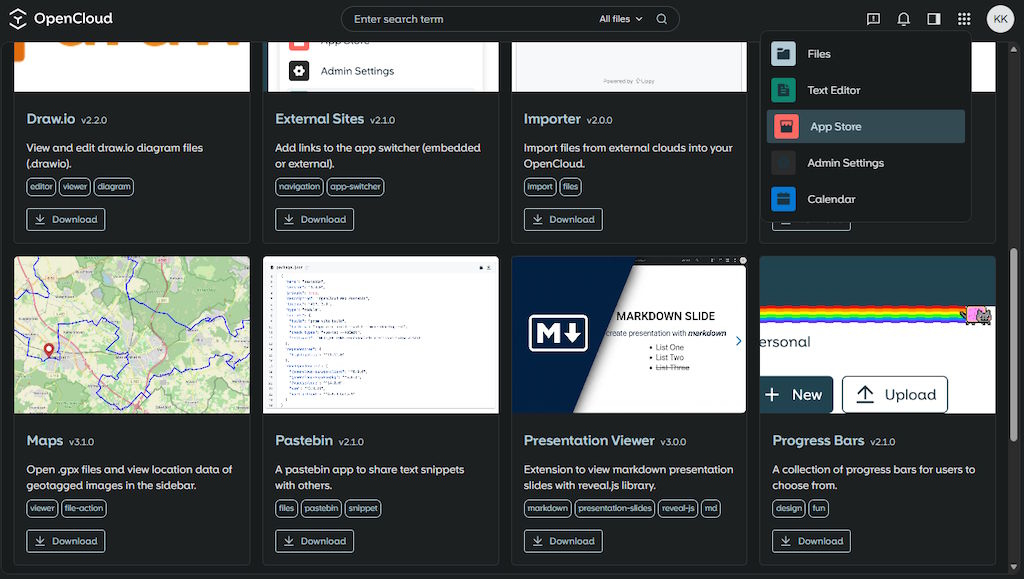1024x579 pixels.
Task: Open the feedback speech bubble icon
Action: tap(873, 19)
